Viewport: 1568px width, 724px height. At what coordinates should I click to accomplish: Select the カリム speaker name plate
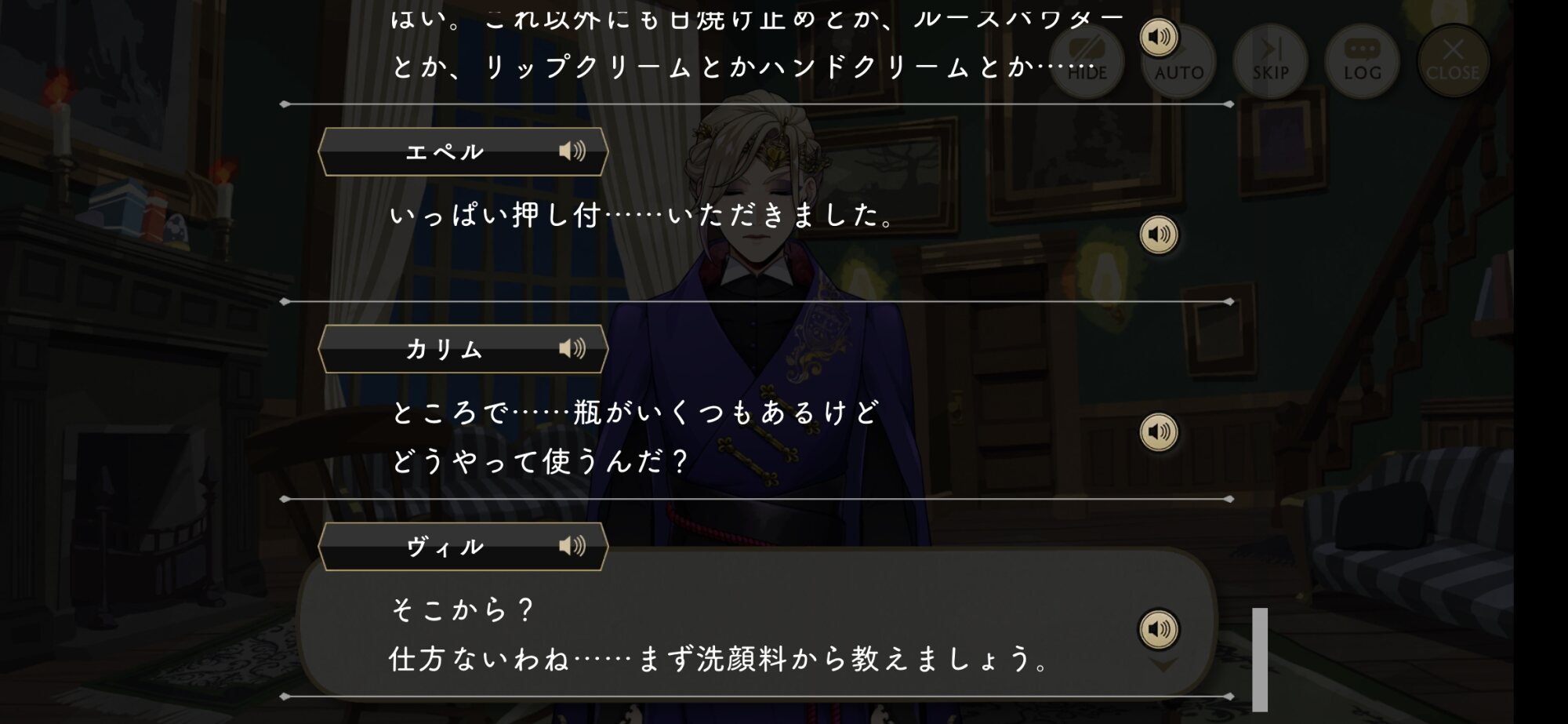click(x=463, y=349)
